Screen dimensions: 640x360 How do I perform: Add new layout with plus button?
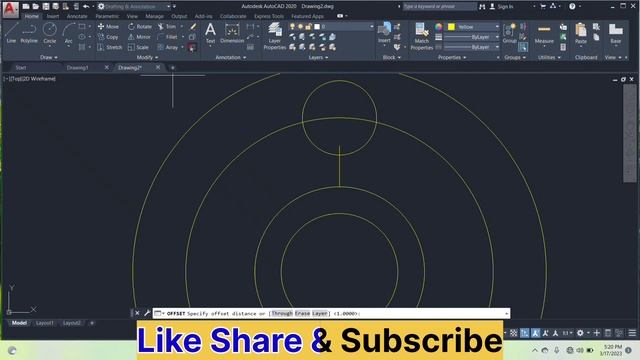pos(92,323)
